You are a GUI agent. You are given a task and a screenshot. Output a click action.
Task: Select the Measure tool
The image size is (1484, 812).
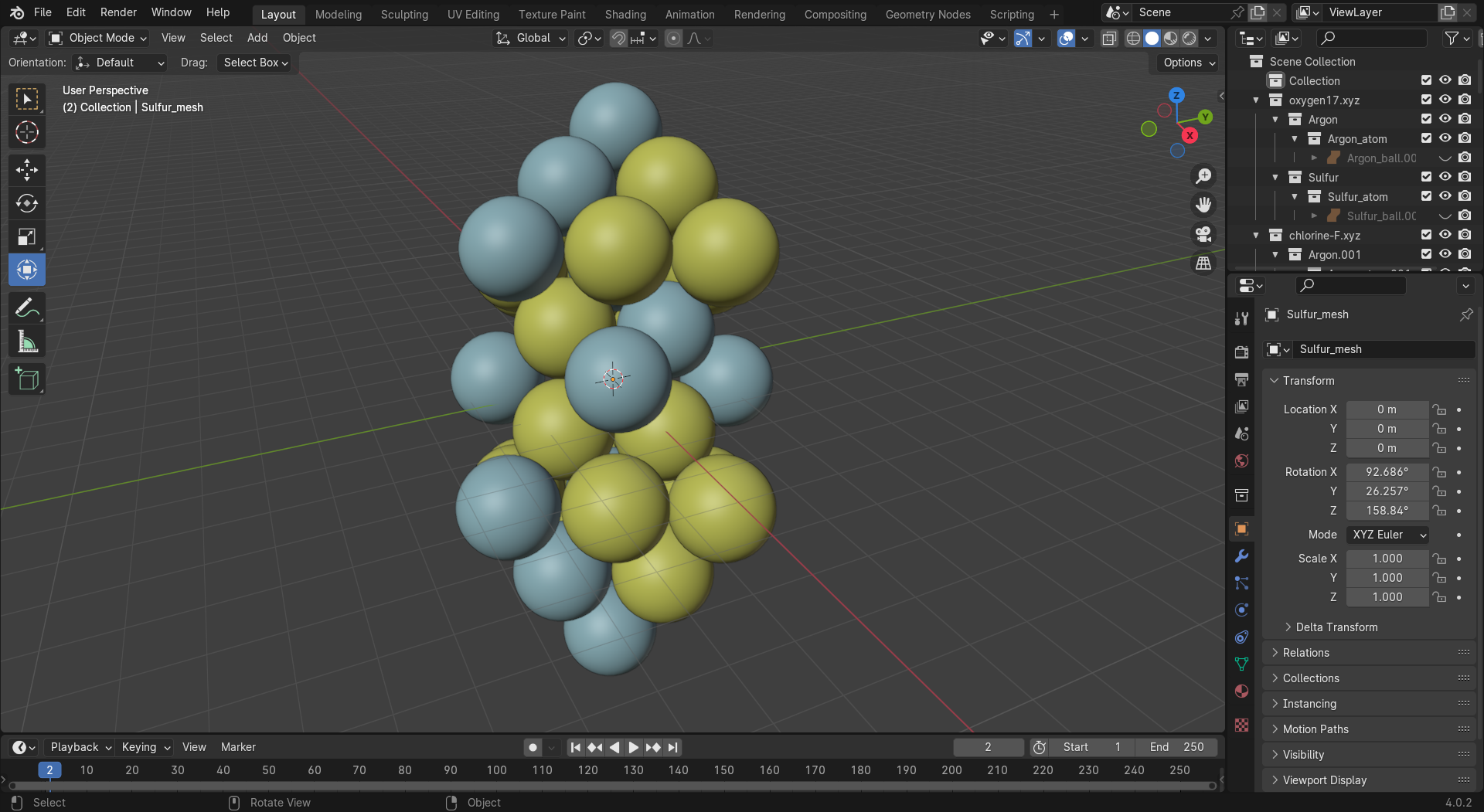pos(27,341)
